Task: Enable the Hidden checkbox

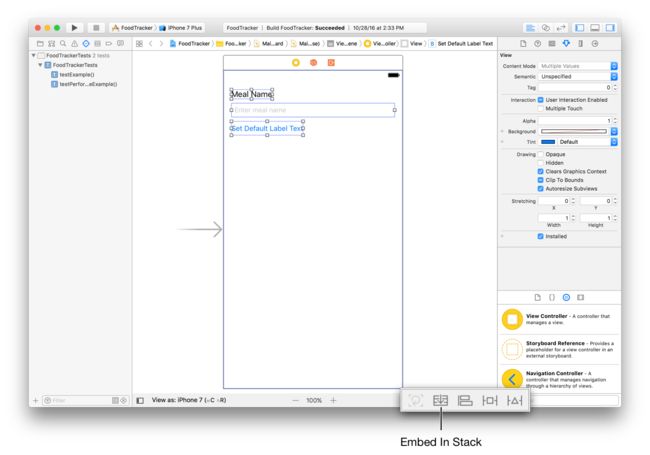Action: [x=541, y=163]
